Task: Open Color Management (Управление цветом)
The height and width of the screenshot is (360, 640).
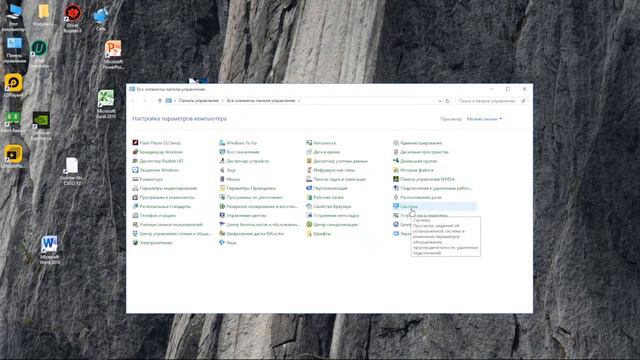Action: (x=243, y=215)
